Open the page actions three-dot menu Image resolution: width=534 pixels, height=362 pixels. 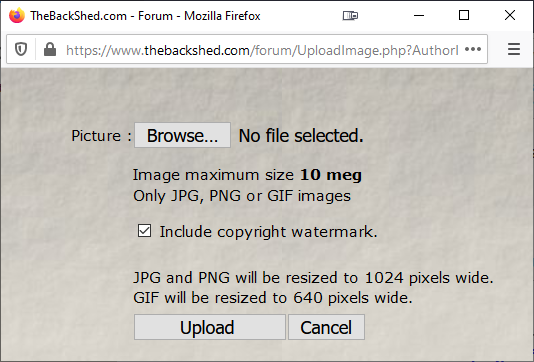pyautogui.click(x=473, y=50)
